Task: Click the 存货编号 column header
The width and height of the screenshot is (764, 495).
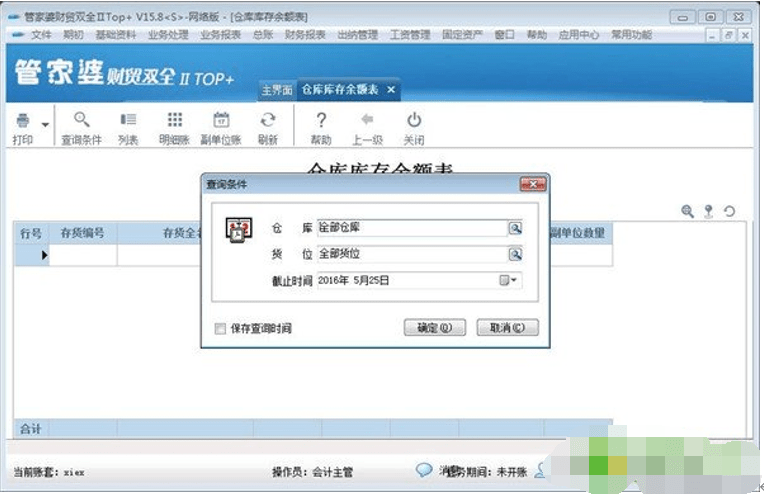Action: click(x=82, y=233)
